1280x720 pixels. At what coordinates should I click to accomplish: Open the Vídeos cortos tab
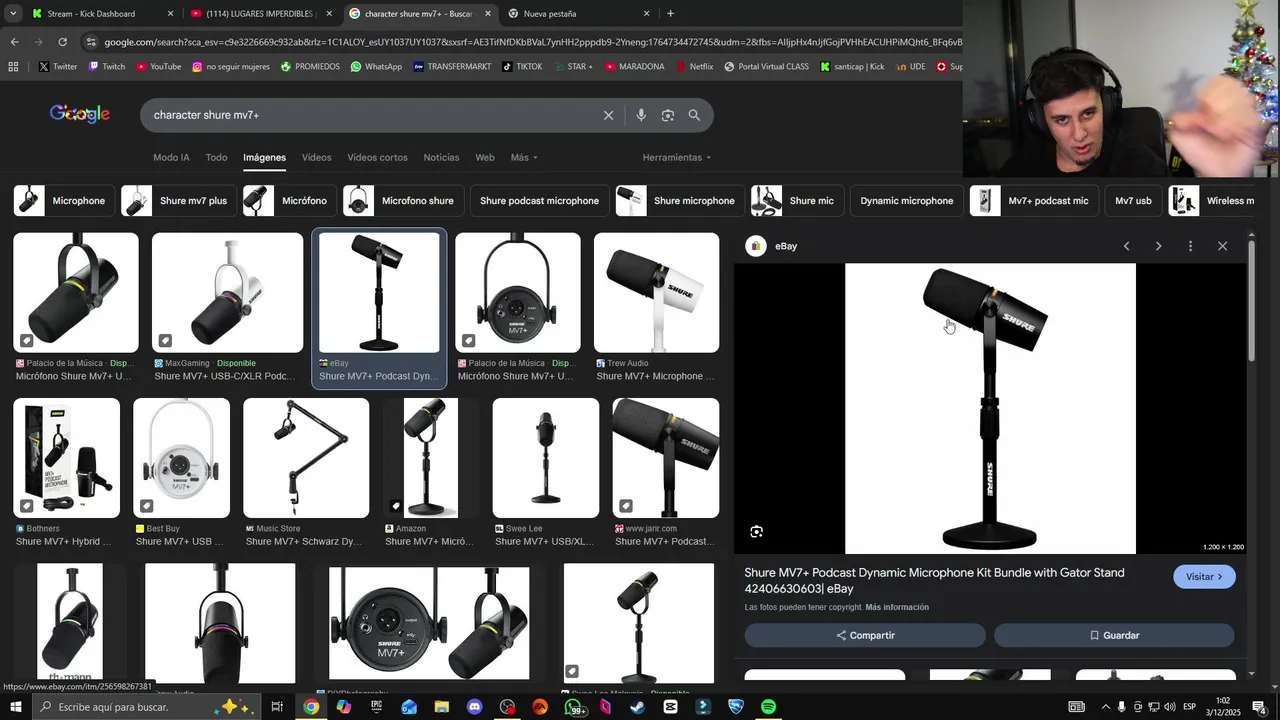(377, 158)
